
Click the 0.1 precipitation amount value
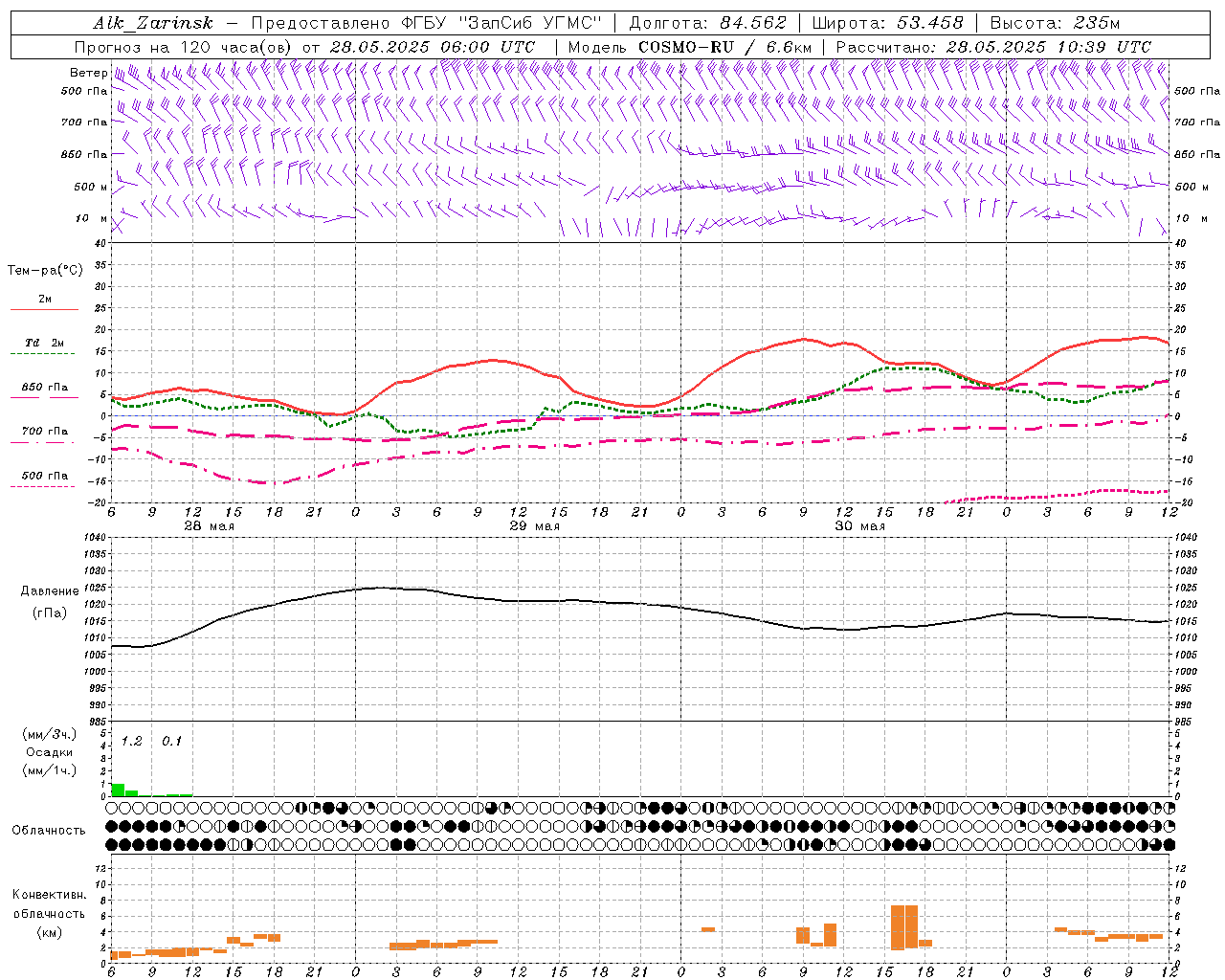point(171,741)
